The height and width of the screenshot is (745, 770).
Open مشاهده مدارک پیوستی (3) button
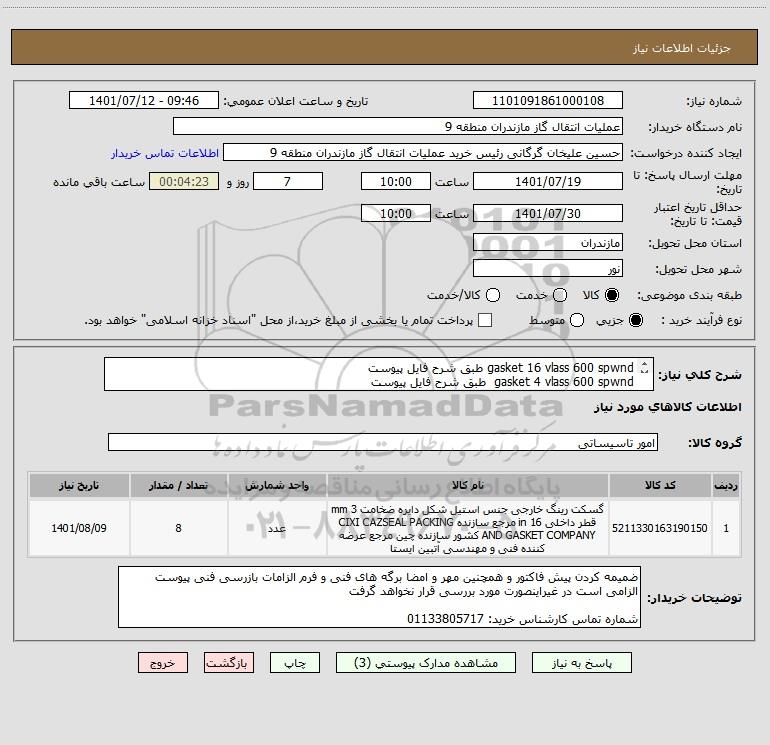[426, 663]
